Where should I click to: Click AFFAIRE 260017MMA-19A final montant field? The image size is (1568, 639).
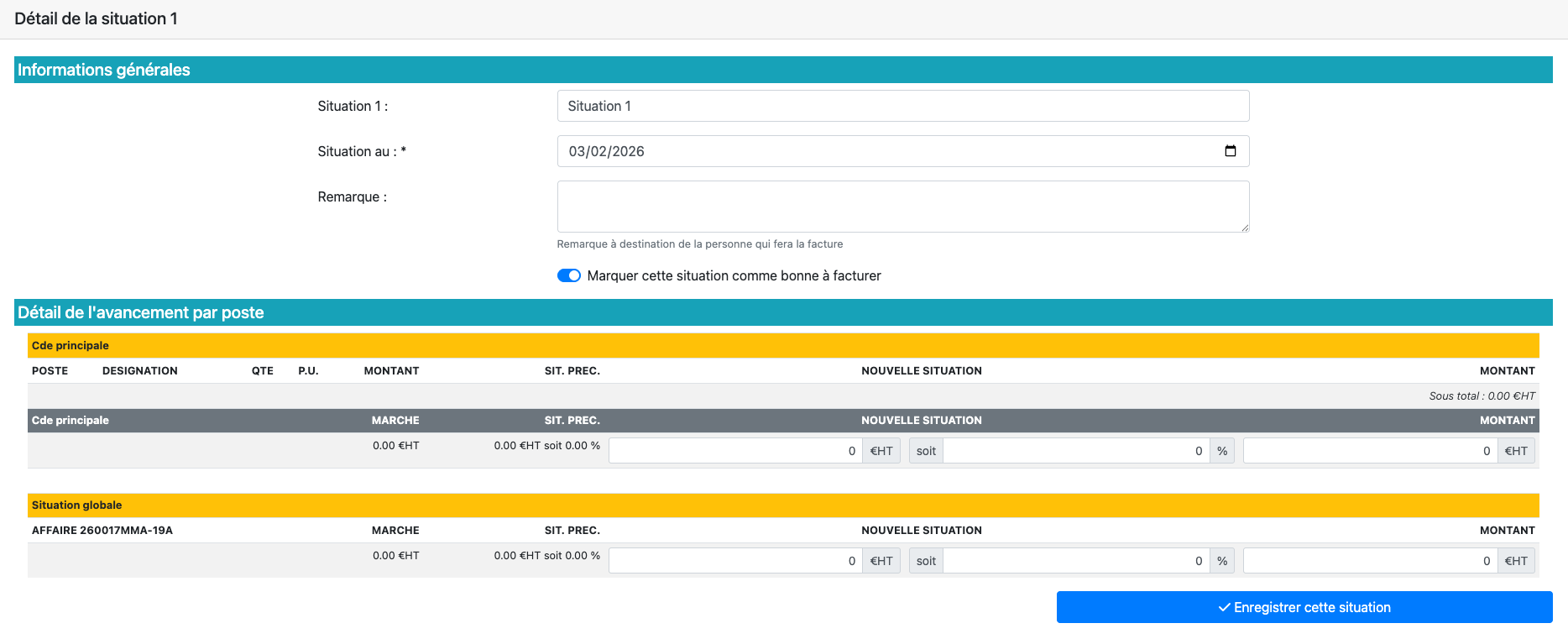point(1369,561)
